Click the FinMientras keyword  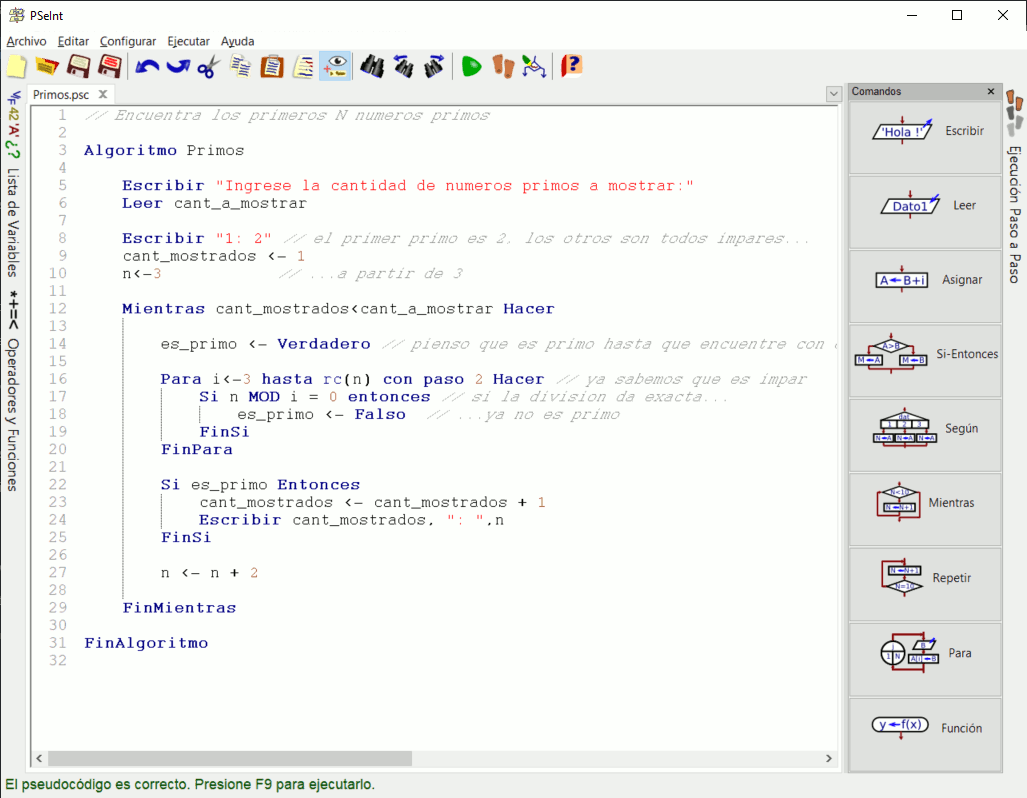click(179, 608)
